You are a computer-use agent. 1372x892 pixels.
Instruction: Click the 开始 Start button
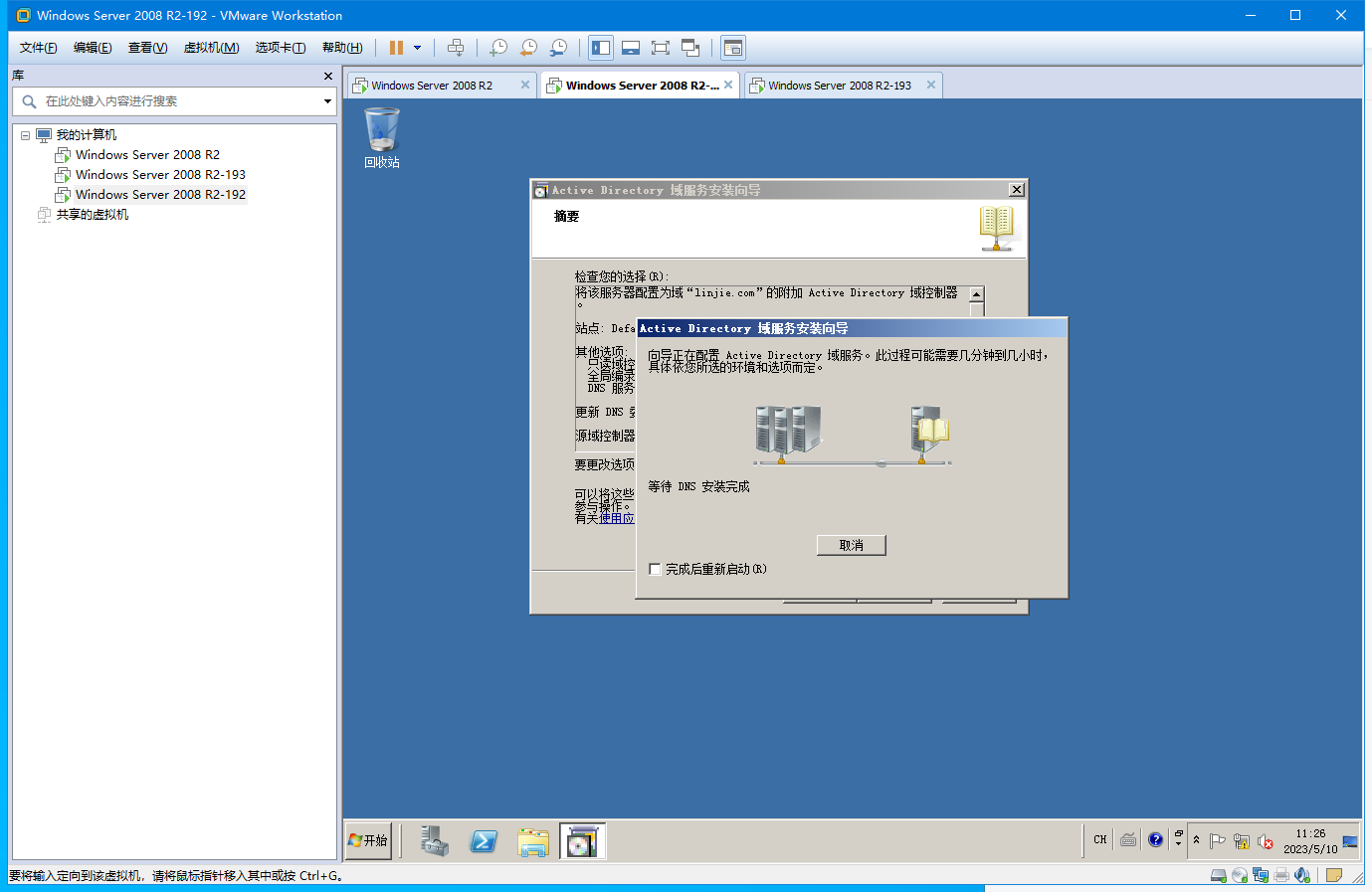coord(368,840)
